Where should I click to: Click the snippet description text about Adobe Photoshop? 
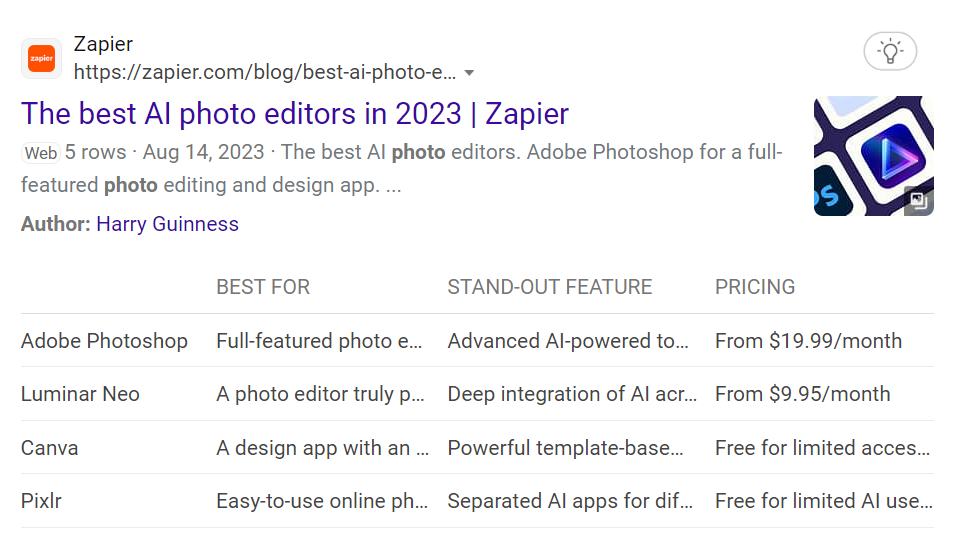pos(401,169)
